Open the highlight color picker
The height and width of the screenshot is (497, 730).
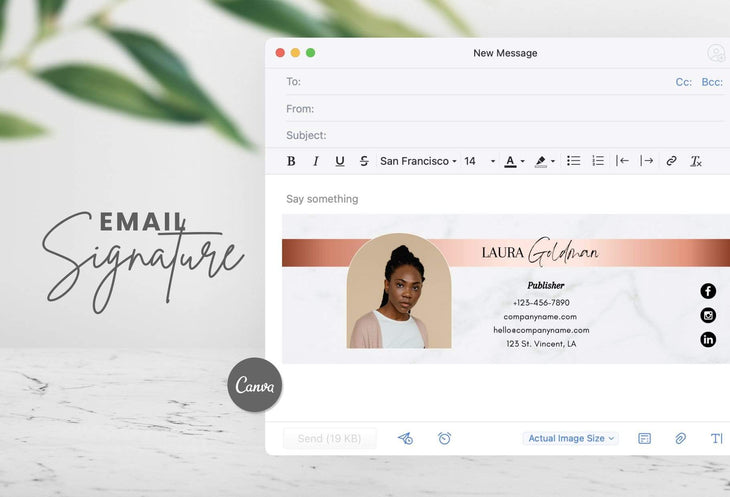pyautogui.click(x=544, y=161)
